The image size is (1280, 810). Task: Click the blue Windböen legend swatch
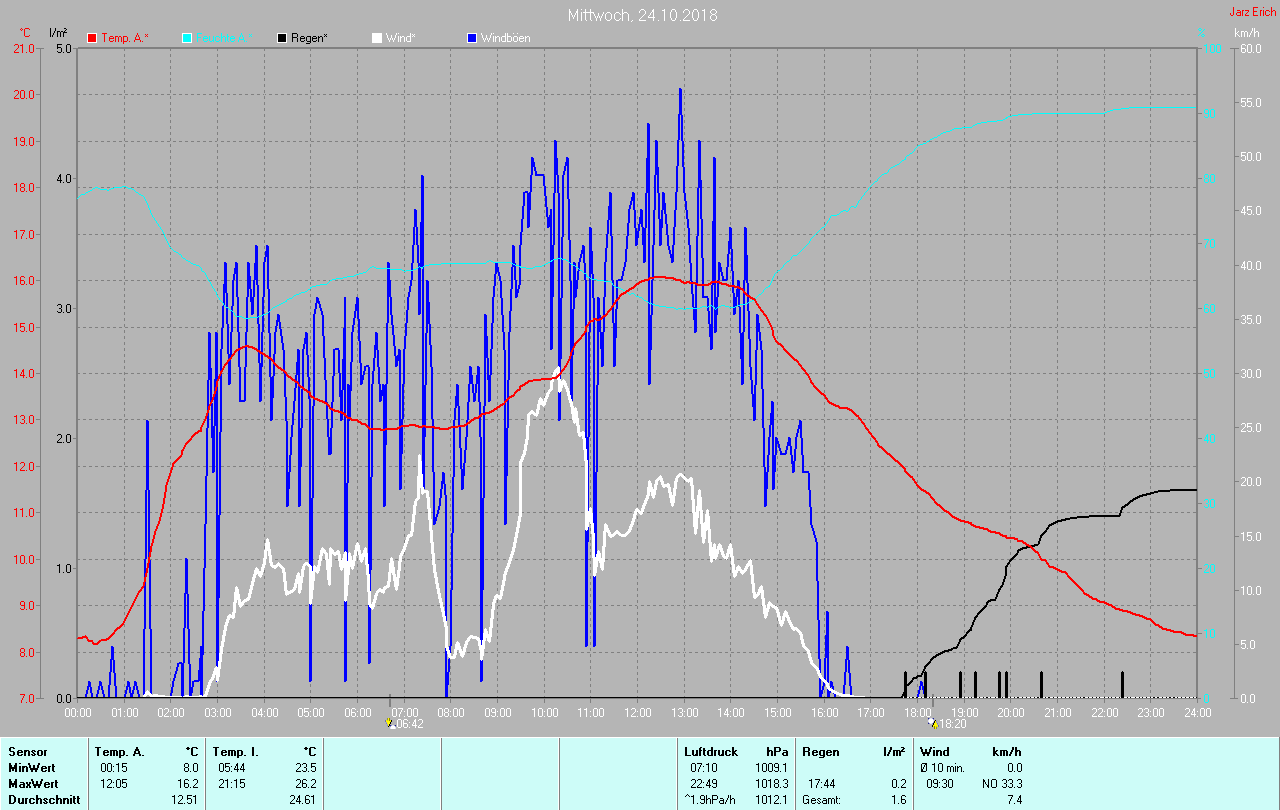tap(472, 38)
